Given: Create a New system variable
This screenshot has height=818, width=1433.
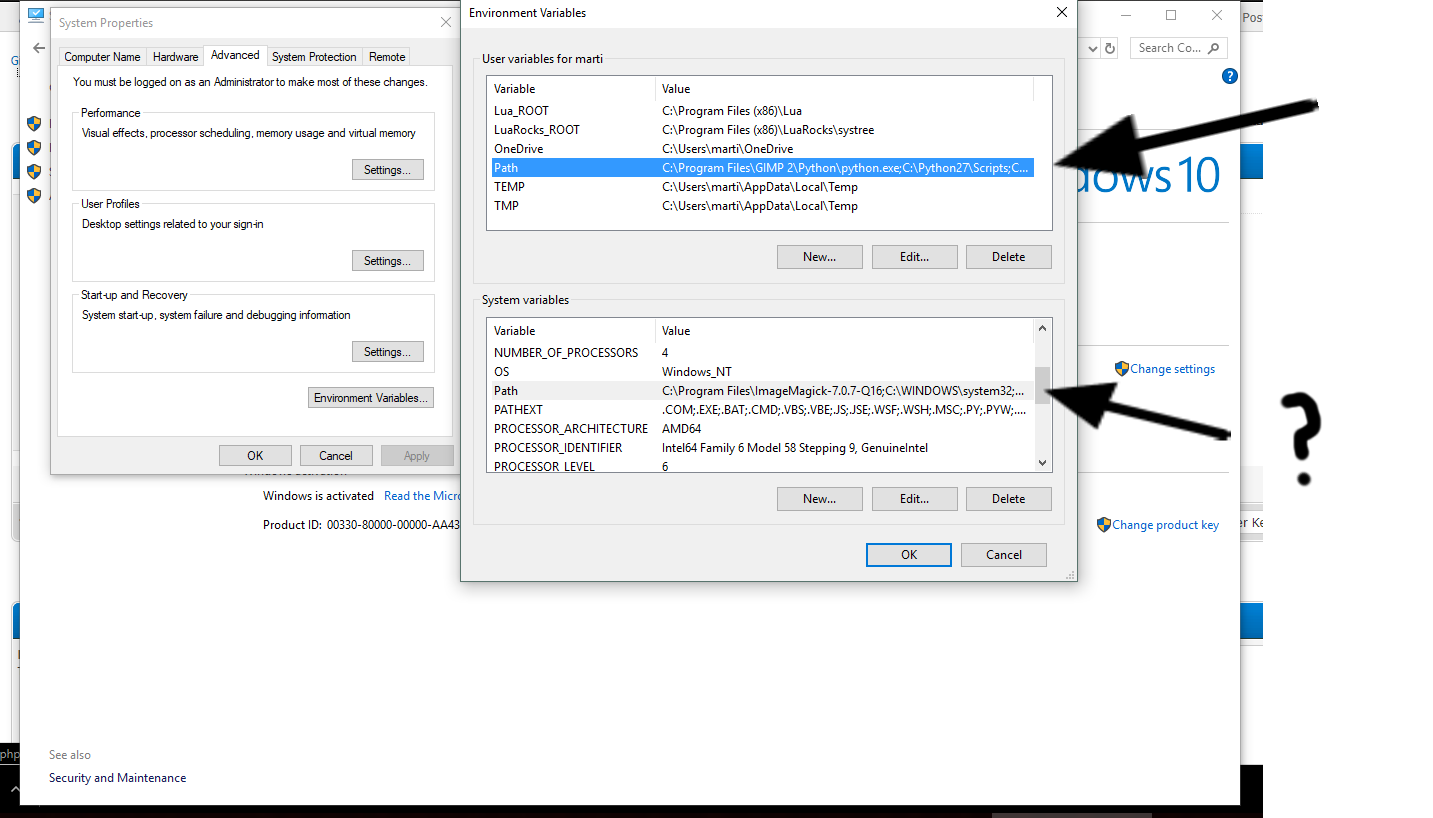Looking at the screenshot, I should click(819, 499).
